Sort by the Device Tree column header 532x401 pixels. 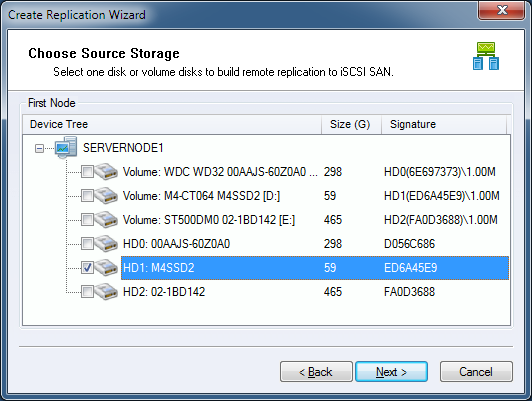pyautogui.click(x=172, y=124)
